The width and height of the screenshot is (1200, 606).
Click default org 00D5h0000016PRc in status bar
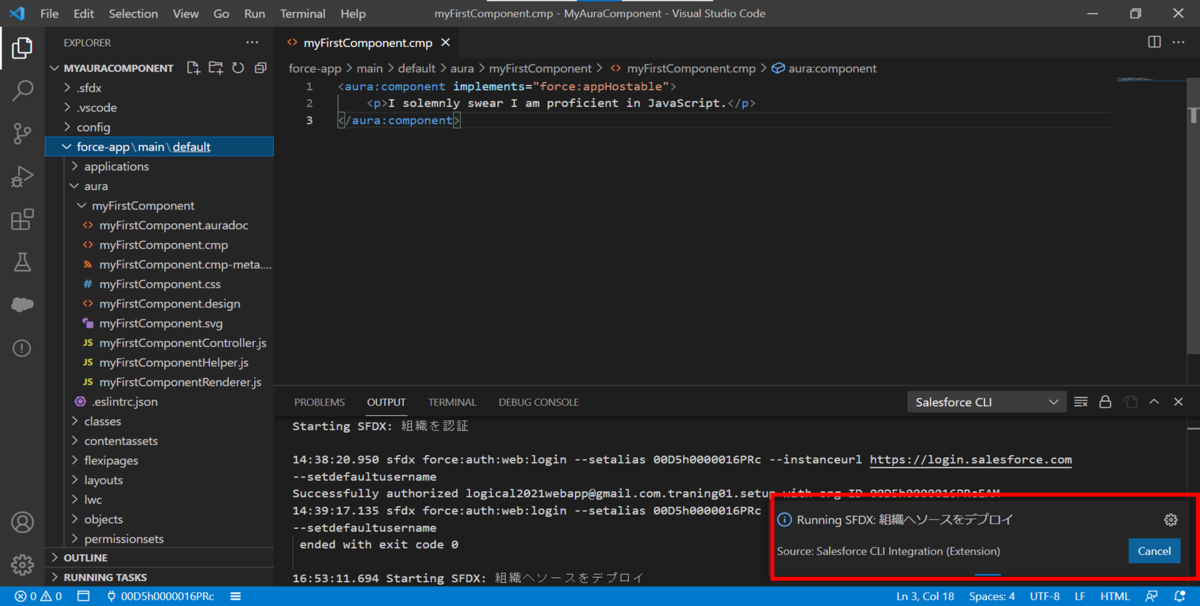pos(160,596)
